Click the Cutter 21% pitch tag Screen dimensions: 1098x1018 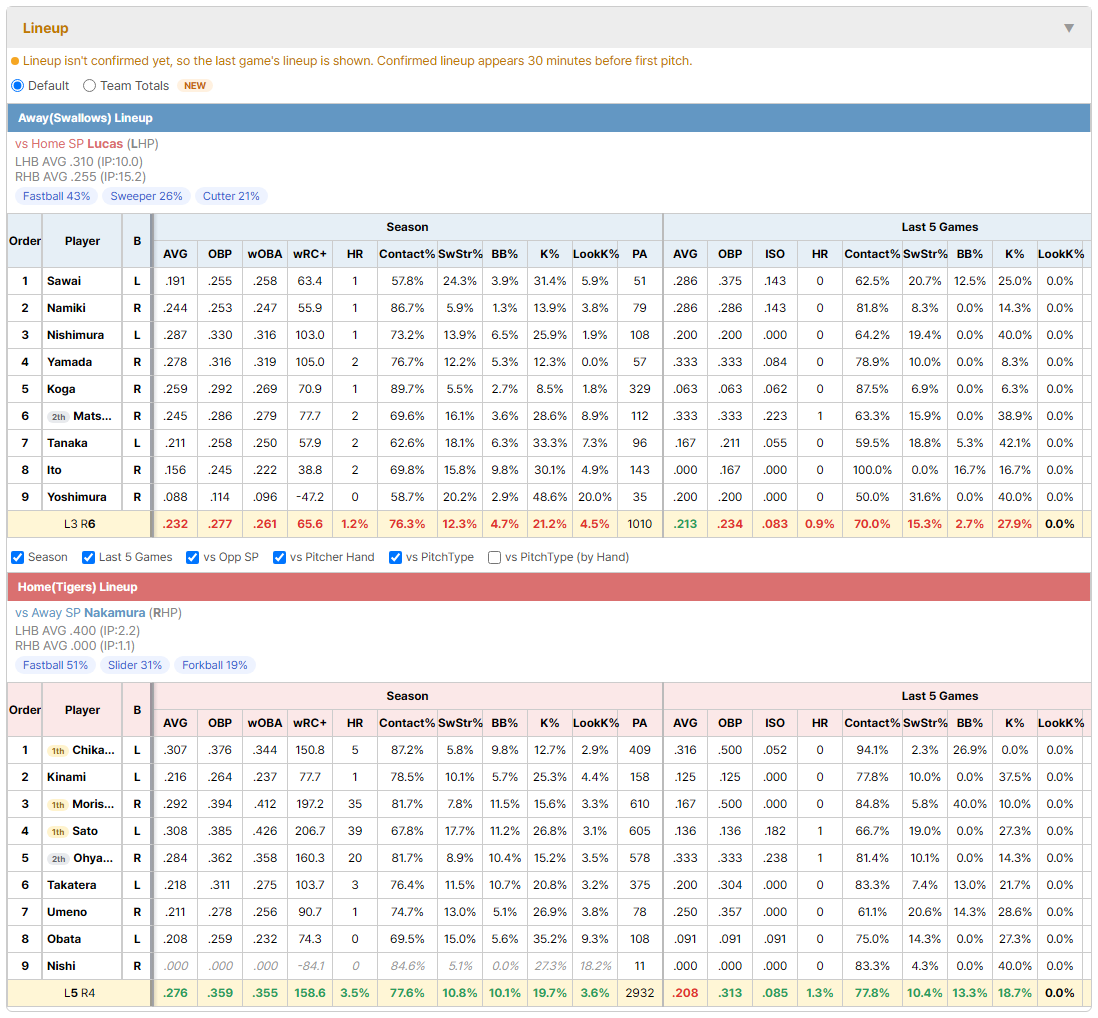tap(231, 196)
